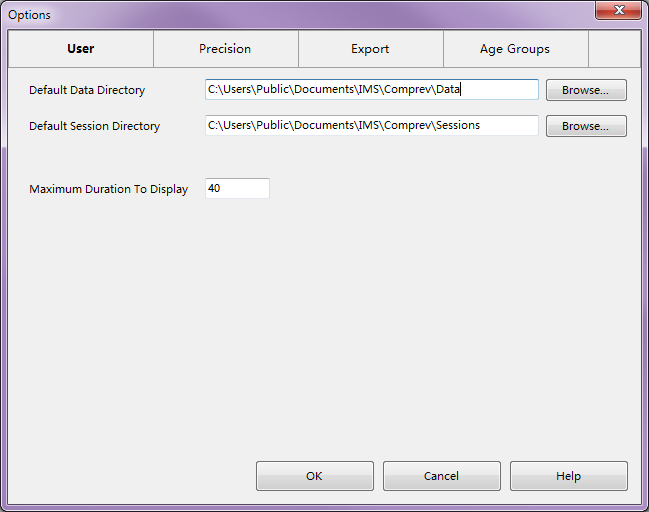Image resolution: width=649 pixels, height=512 pixels.
Task: Switch to the Precision tab
Action: (x=225, y=48)
